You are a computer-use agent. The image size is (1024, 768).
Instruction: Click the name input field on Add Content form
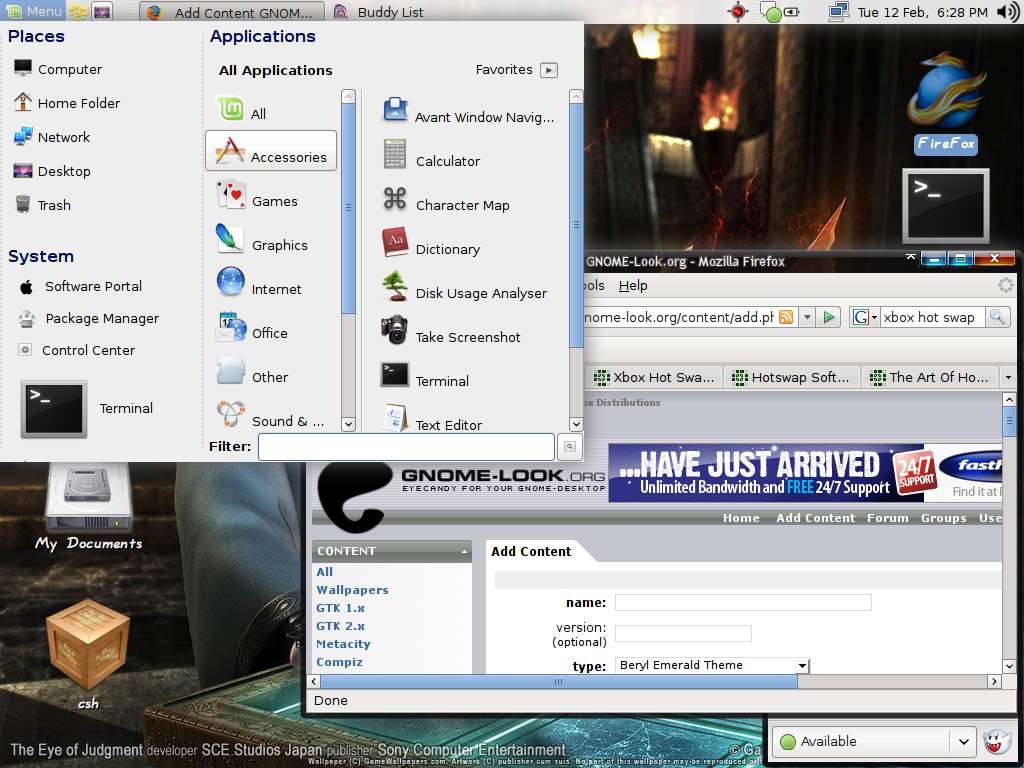click(x=743, y=602)
